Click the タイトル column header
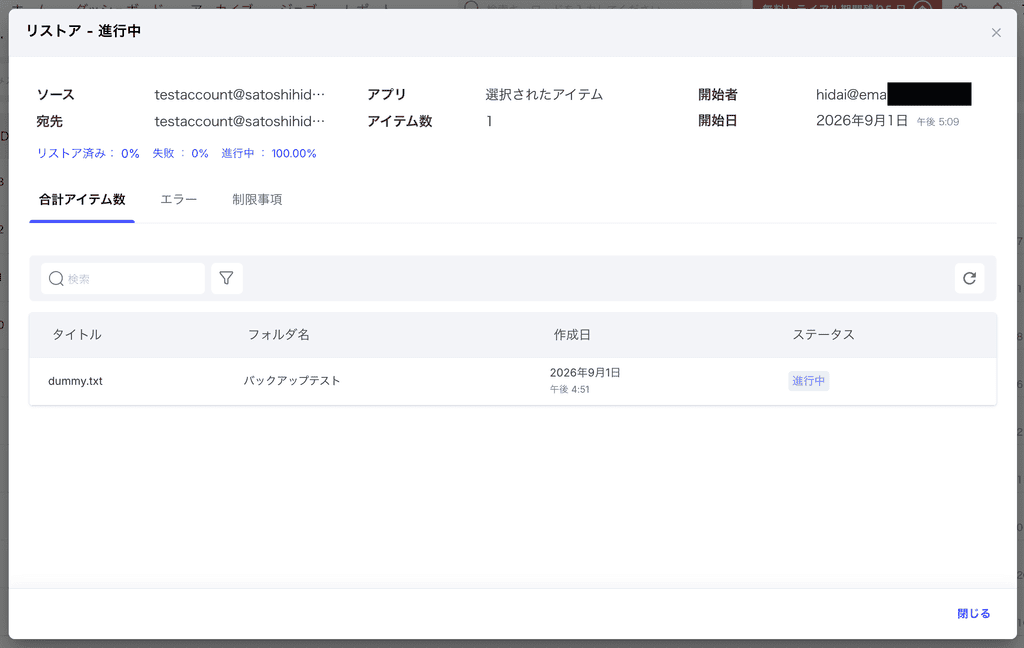Viewport: 1024px width, 648px height. click(x=77, y=334)
